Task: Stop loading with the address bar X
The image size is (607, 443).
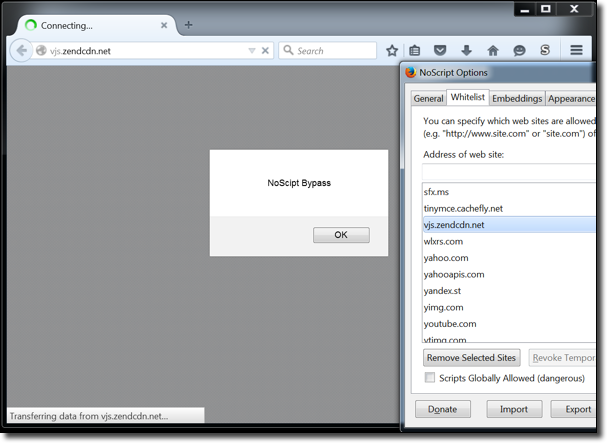Action: coord(265,51)
